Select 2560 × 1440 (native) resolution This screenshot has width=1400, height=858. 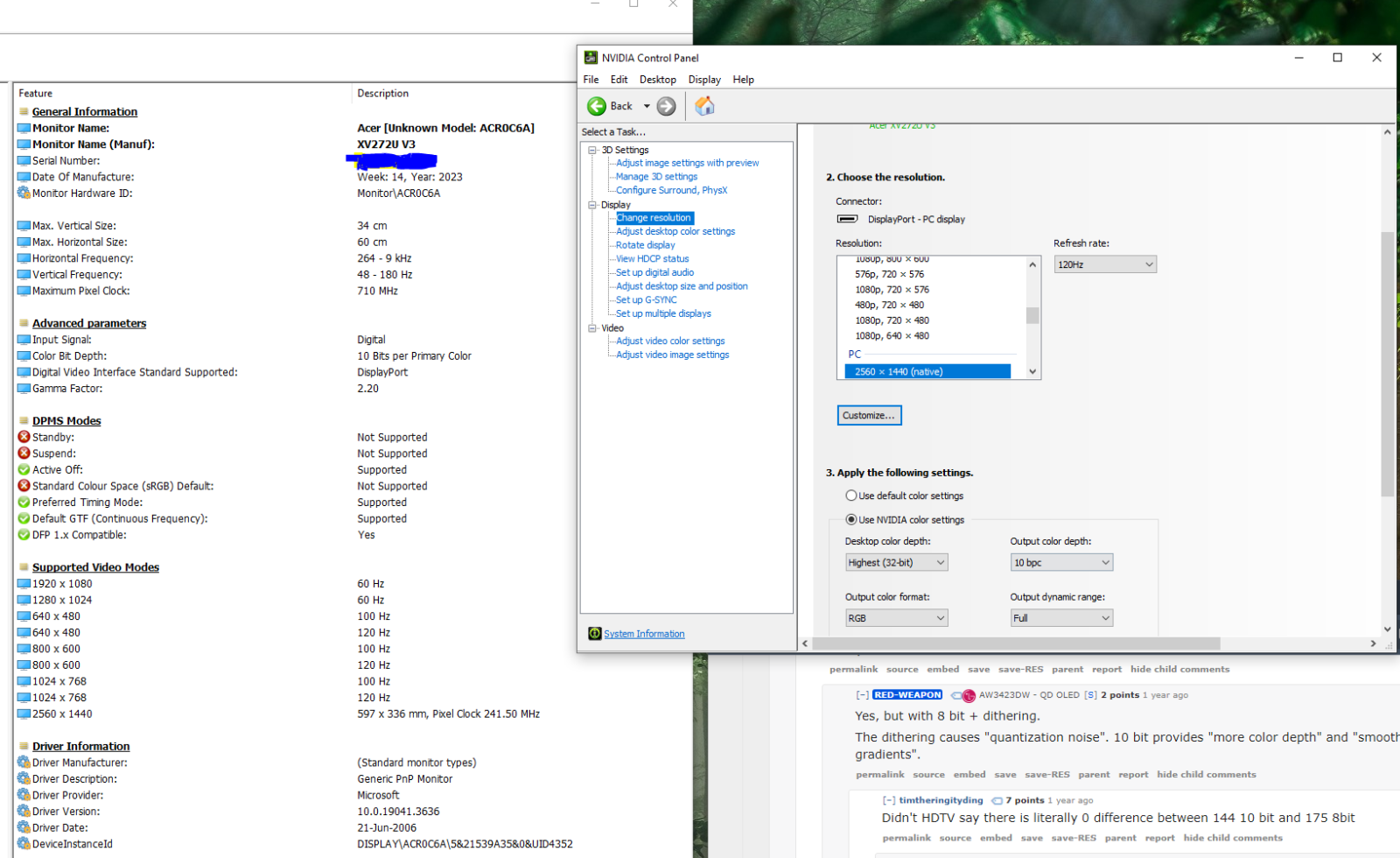coord(927,372)
